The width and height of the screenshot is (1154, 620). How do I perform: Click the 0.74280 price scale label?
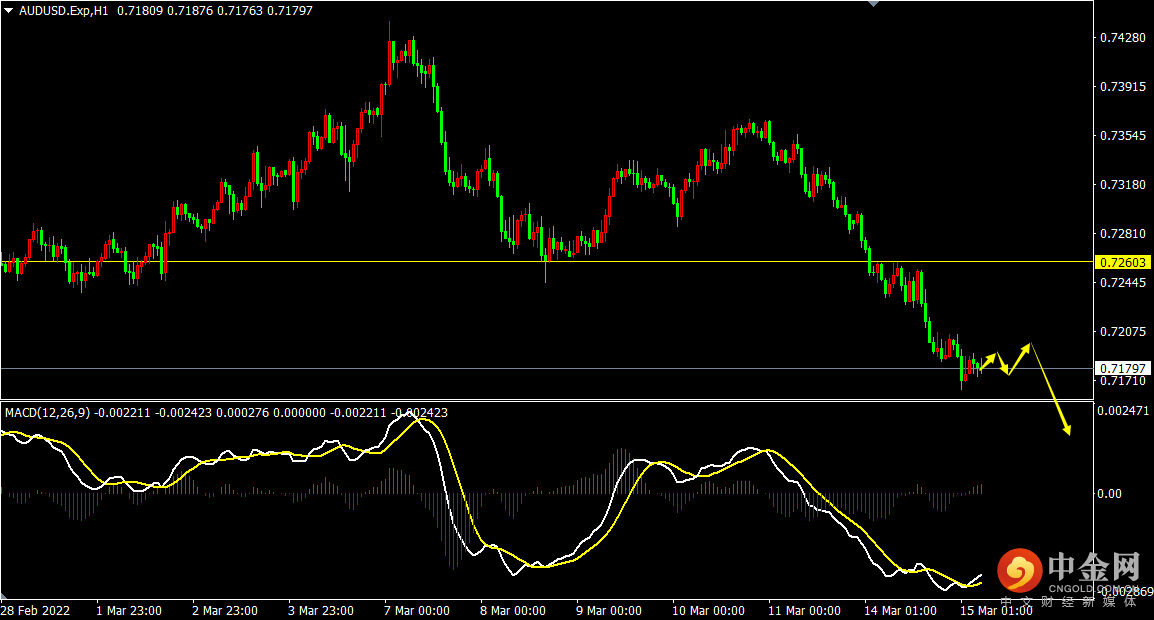point(1122,38)
